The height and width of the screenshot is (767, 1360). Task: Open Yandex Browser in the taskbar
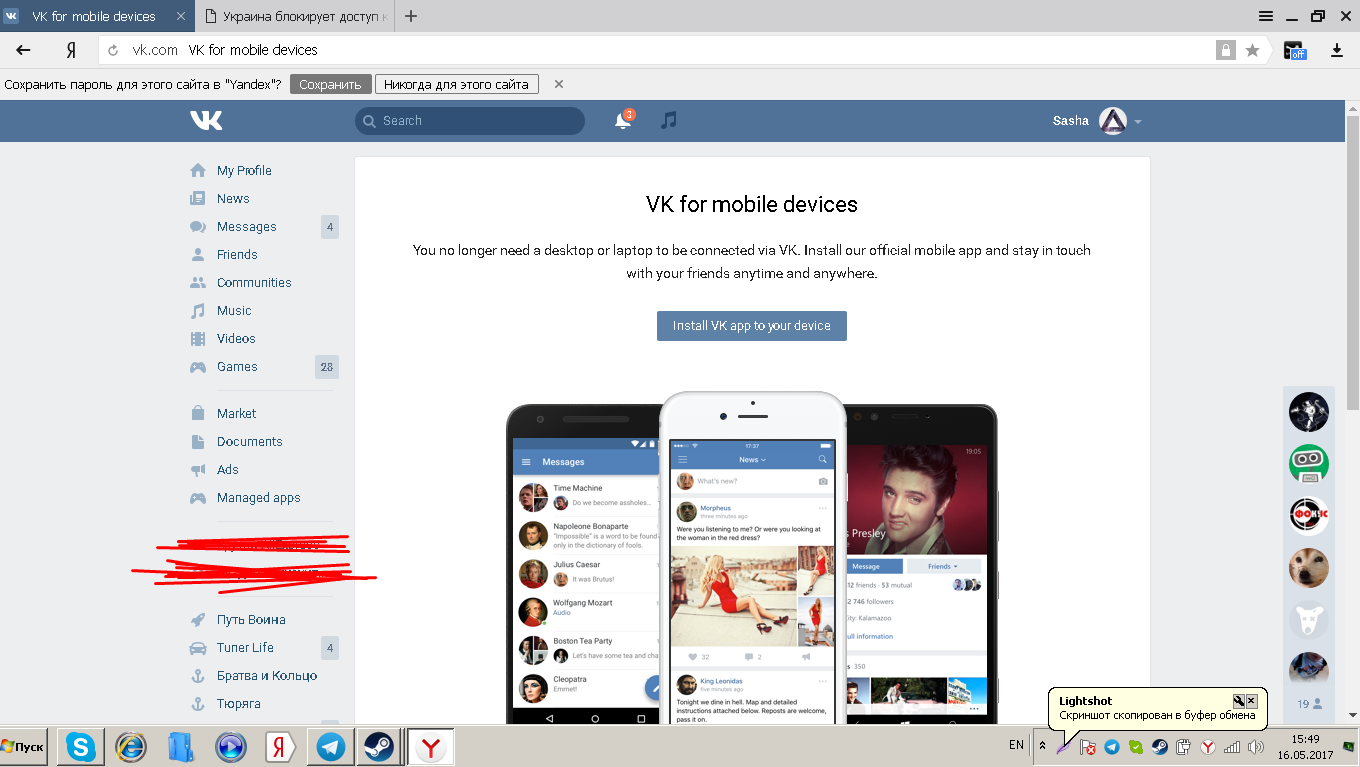431,746
